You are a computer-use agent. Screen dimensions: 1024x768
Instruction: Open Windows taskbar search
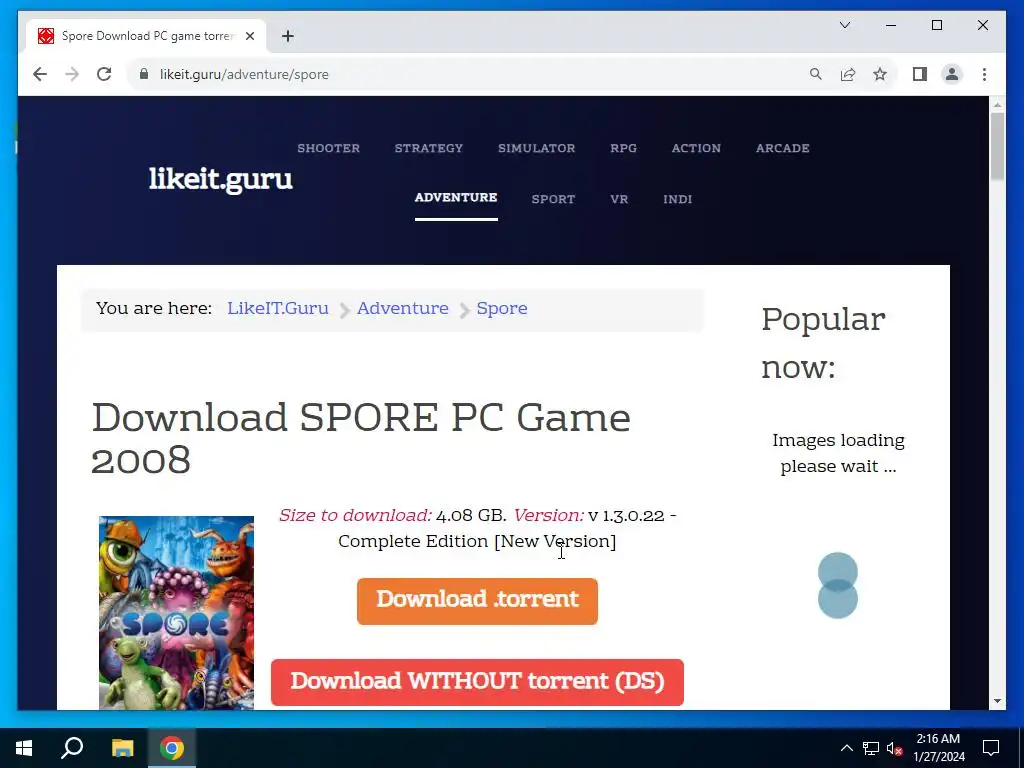pyautogui.click(x=72, y=748)
